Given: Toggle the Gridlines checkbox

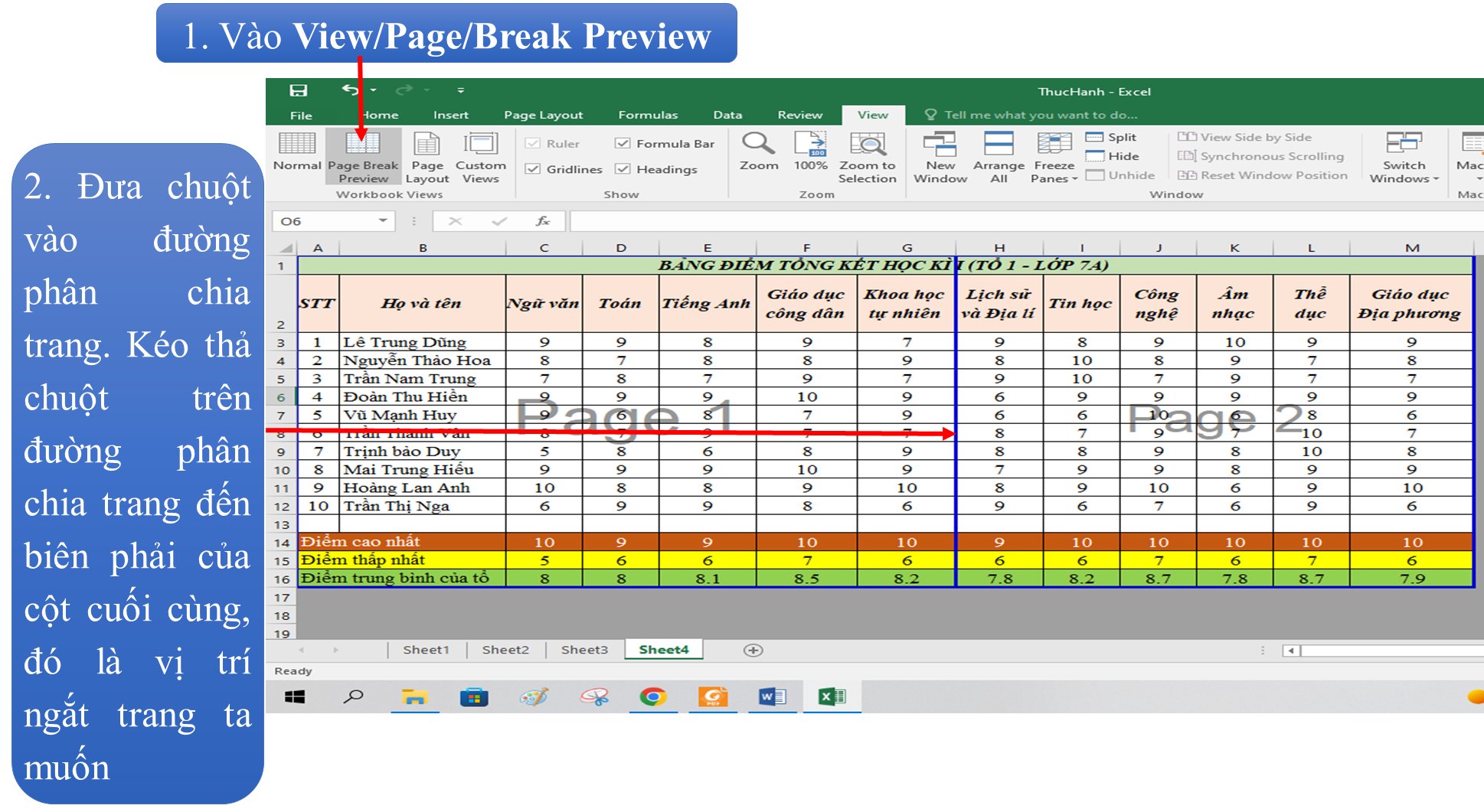Looking at the screenshot, I should (533, 169).
